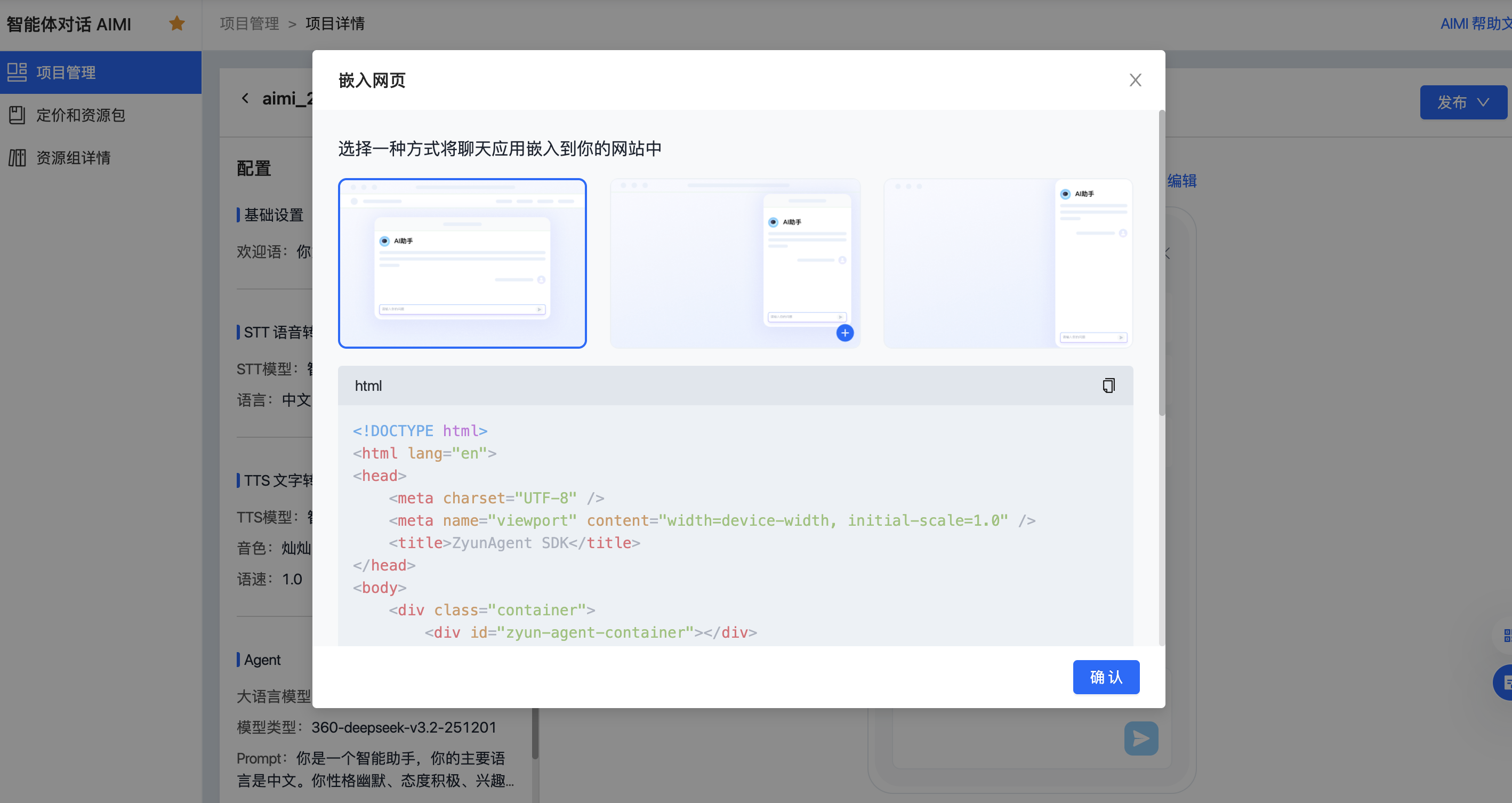The width and height of the screenshot is (1512, 803).
Task: Click the dialog vertical scrollbar
Action: coord(1161,263)
